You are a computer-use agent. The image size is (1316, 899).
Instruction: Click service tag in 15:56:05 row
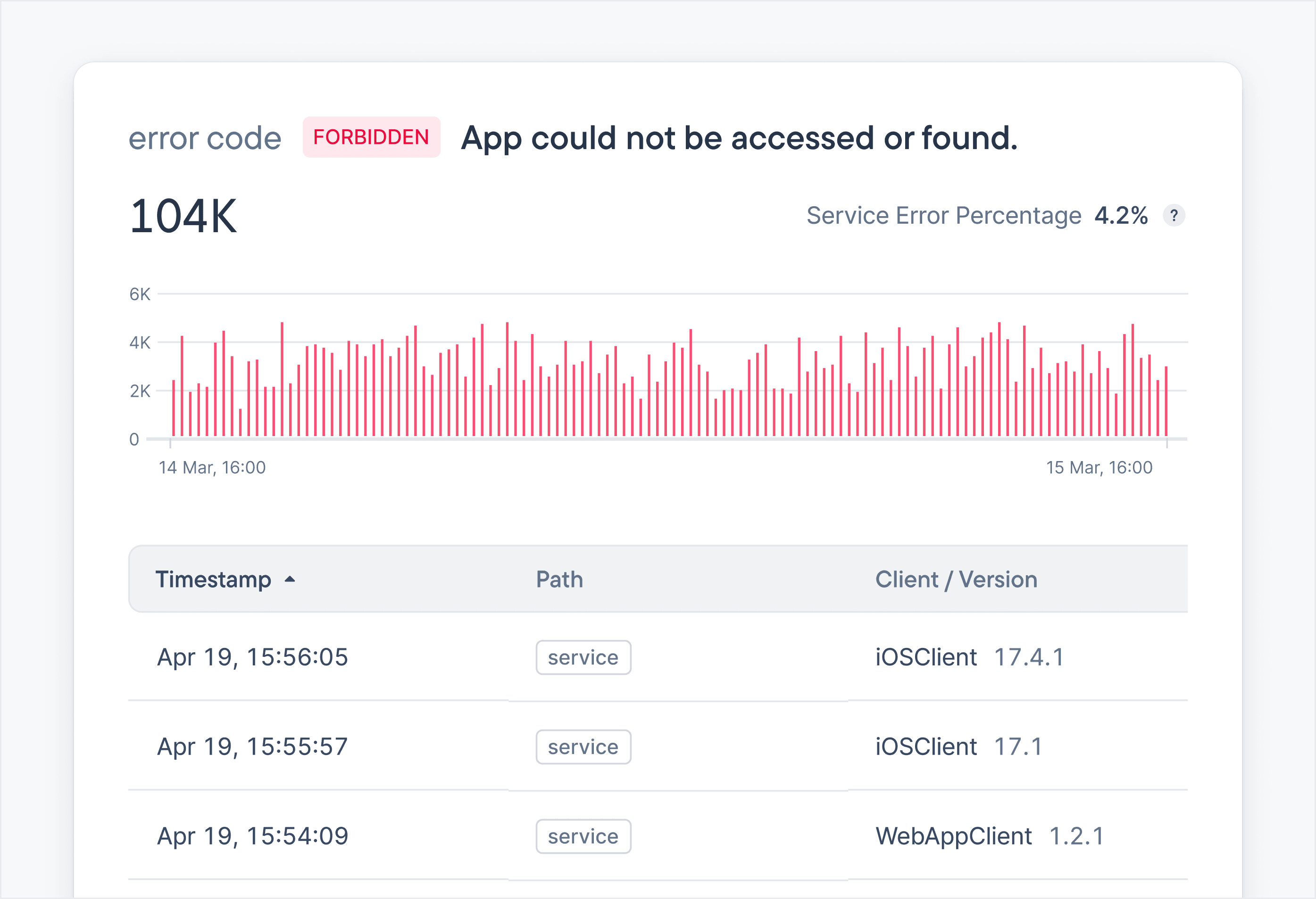(583, 657)
